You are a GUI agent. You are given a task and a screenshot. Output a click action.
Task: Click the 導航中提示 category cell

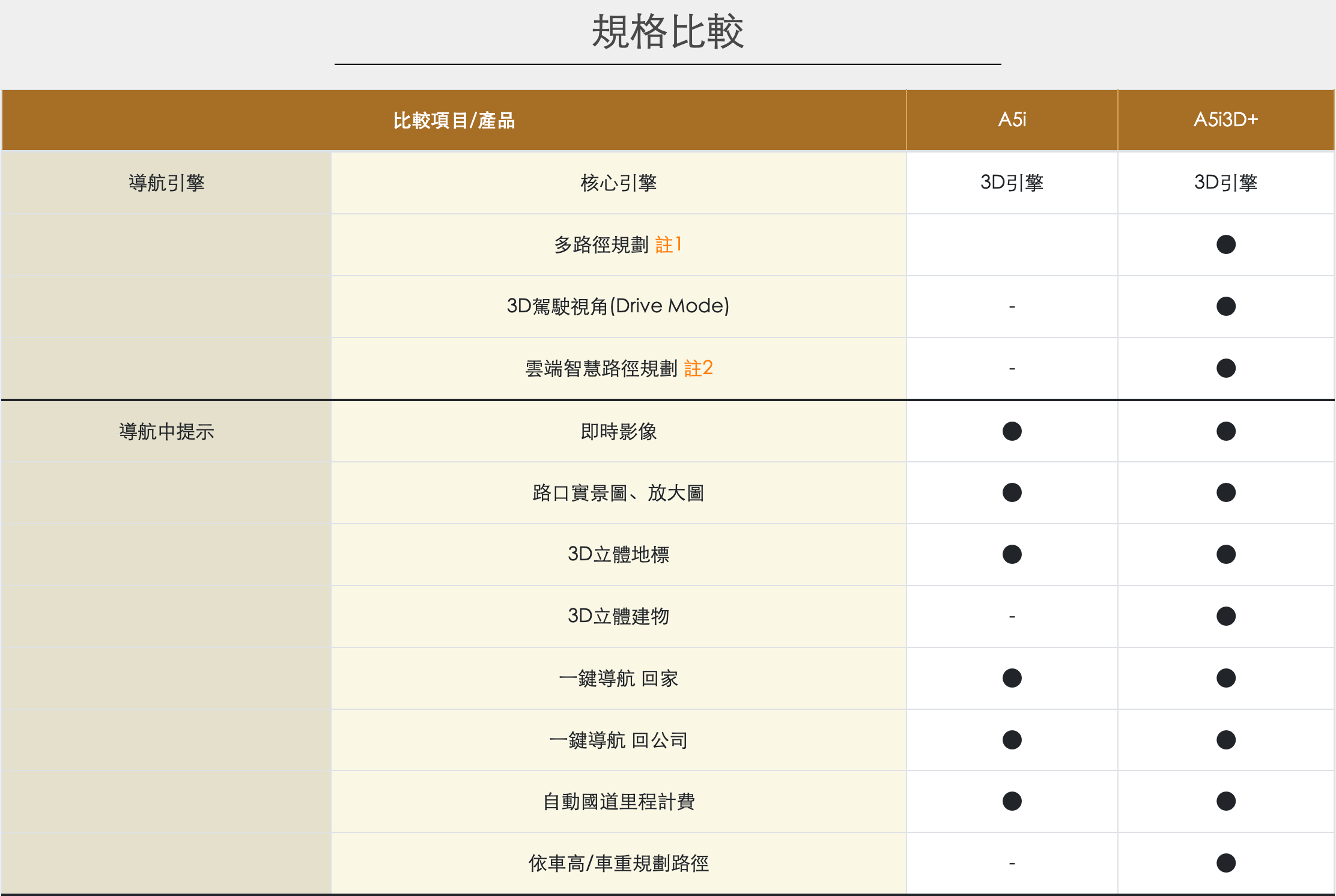point(166,431)
